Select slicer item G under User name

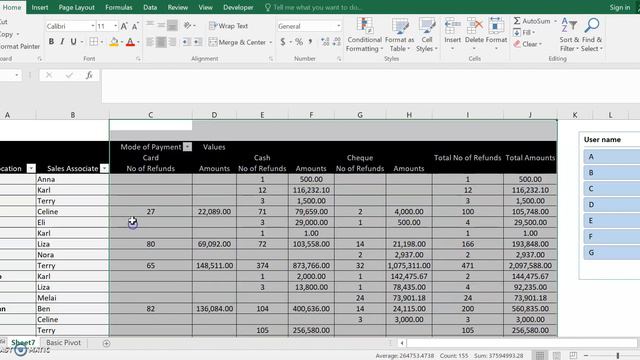click(x=611, y=252)
